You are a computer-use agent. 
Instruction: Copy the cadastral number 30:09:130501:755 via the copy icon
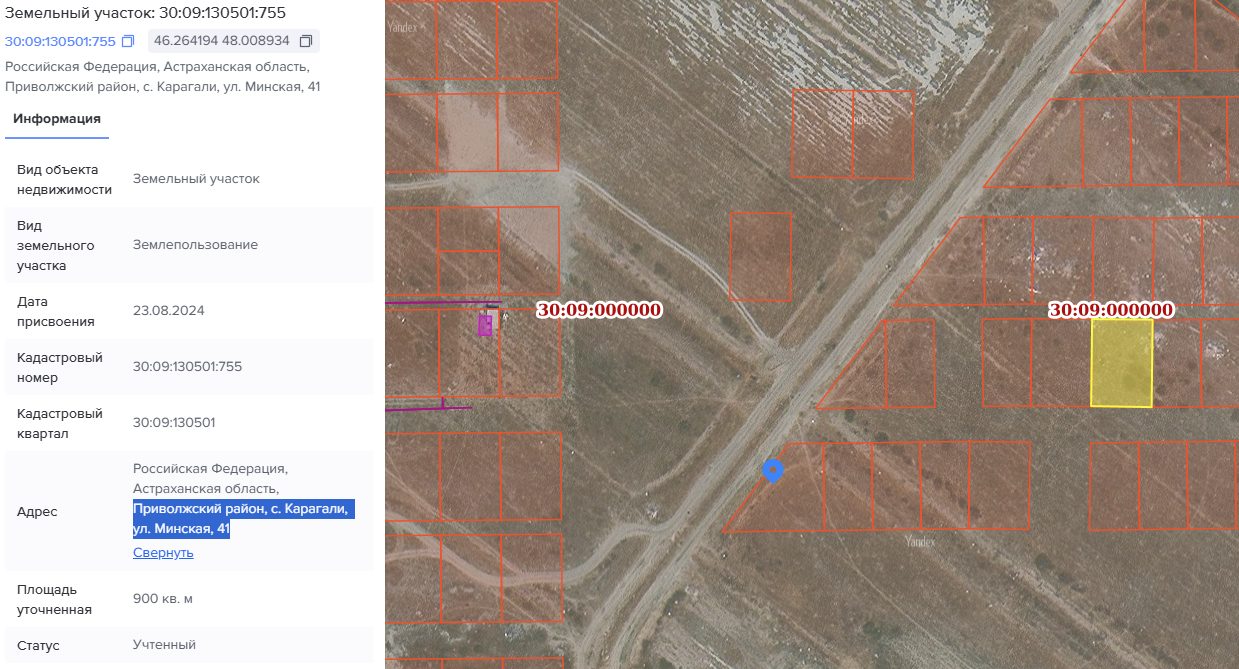tap(127, 42)
